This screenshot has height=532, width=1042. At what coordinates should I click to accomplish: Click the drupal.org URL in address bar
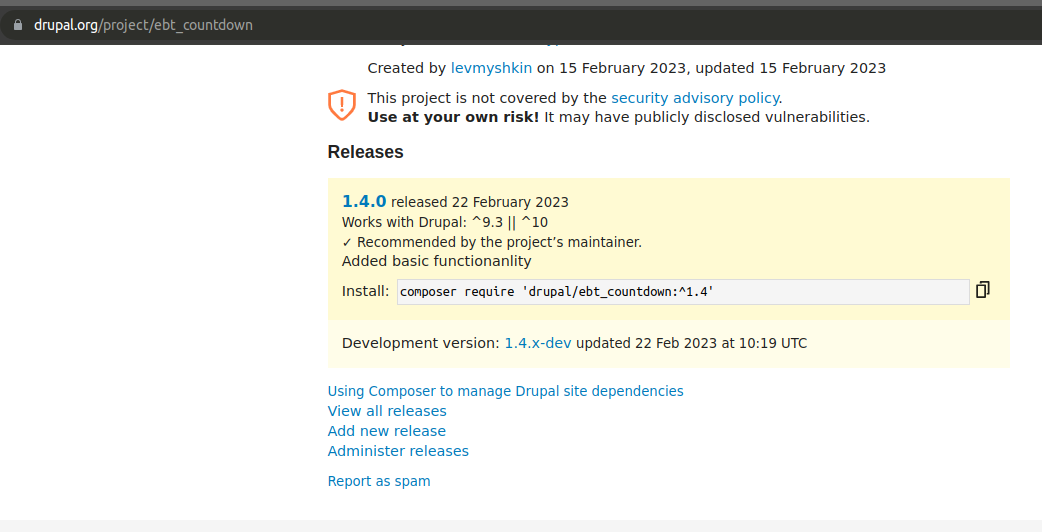coord(144,25)
